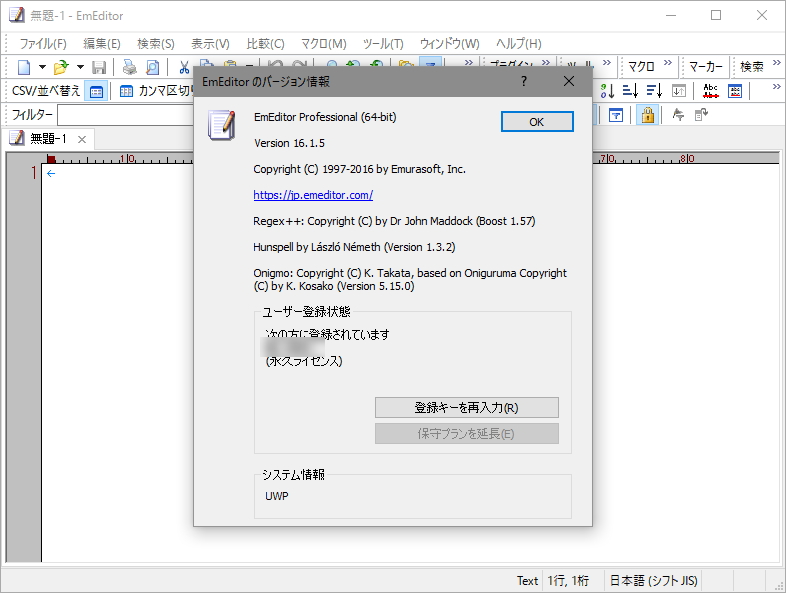786x593 pixels.
Task: Click the 1行, 1桁 position in status bar
Action: [568, 580]
